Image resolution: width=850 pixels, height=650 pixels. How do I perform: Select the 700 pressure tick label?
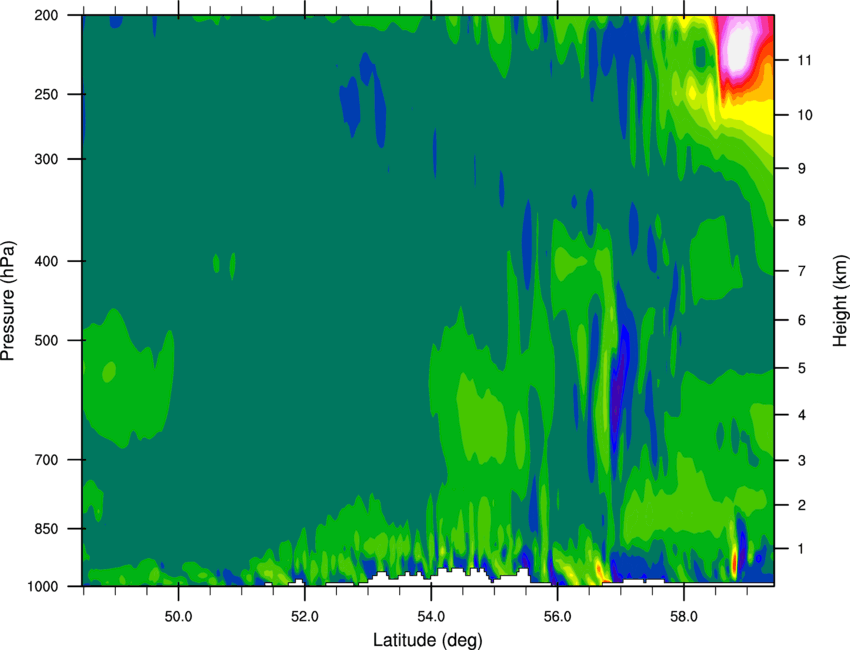pyautogui.click(x=47, y=460)
